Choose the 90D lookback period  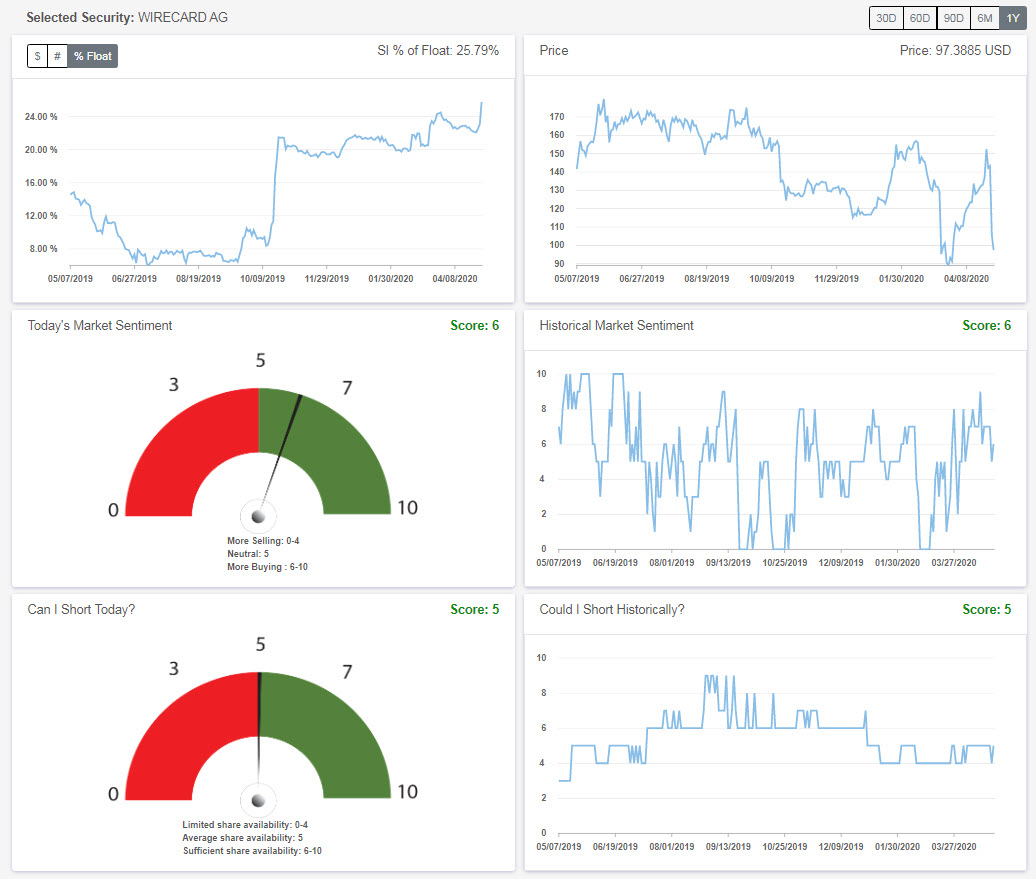pyautogui.click(x=953, y=17)
